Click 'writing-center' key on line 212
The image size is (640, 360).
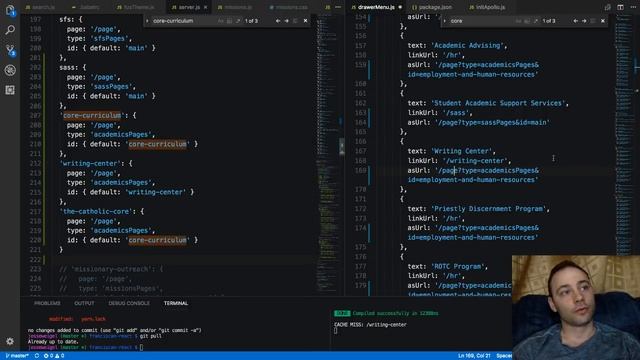pos(90,164)
